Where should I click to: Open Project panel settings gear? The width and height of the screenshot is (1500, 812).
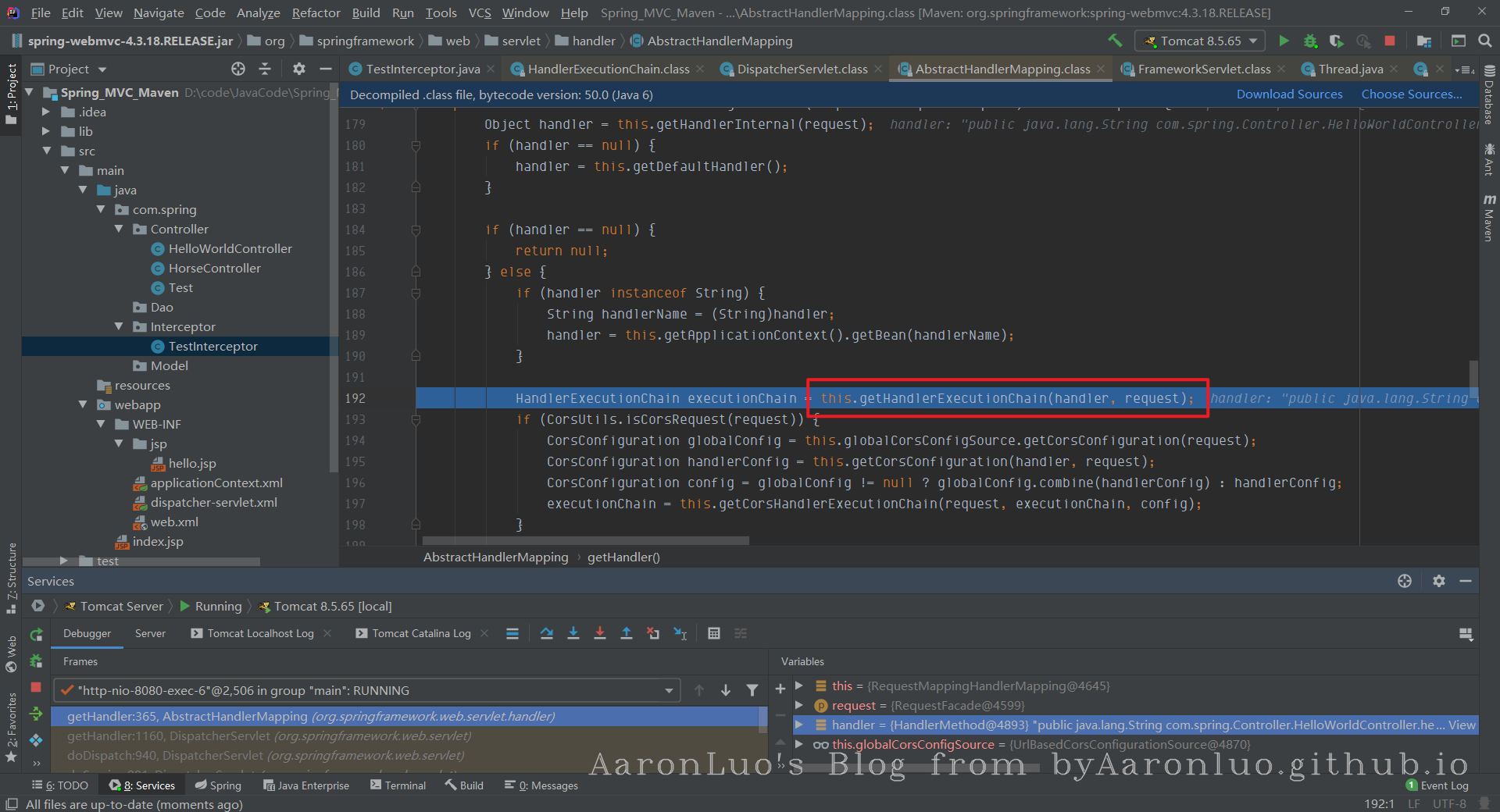[x=299, y=69]
